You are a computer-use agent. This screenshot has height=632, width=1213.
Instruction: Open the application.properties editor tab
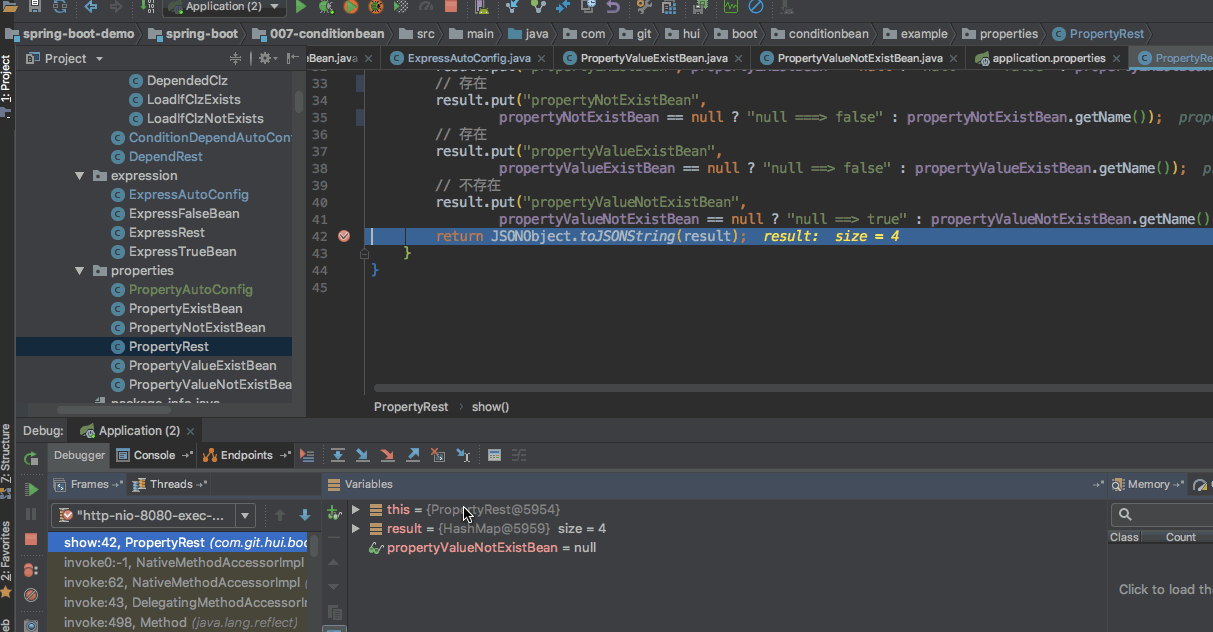(x=1046, y=58)
